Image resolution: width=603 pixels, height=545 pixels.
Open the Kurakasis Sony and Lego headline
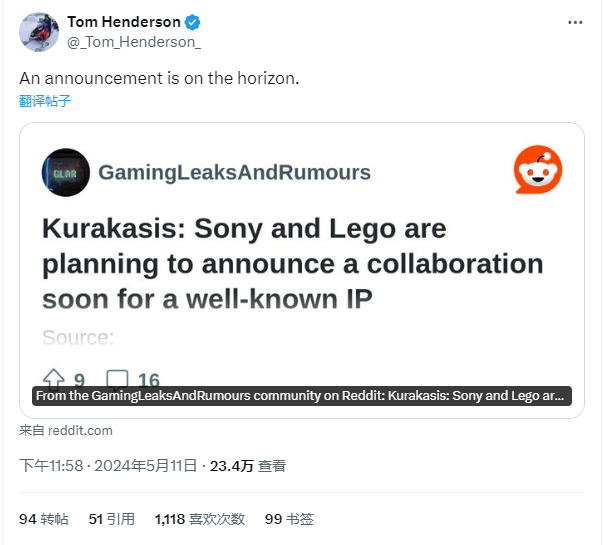point(292,263)
